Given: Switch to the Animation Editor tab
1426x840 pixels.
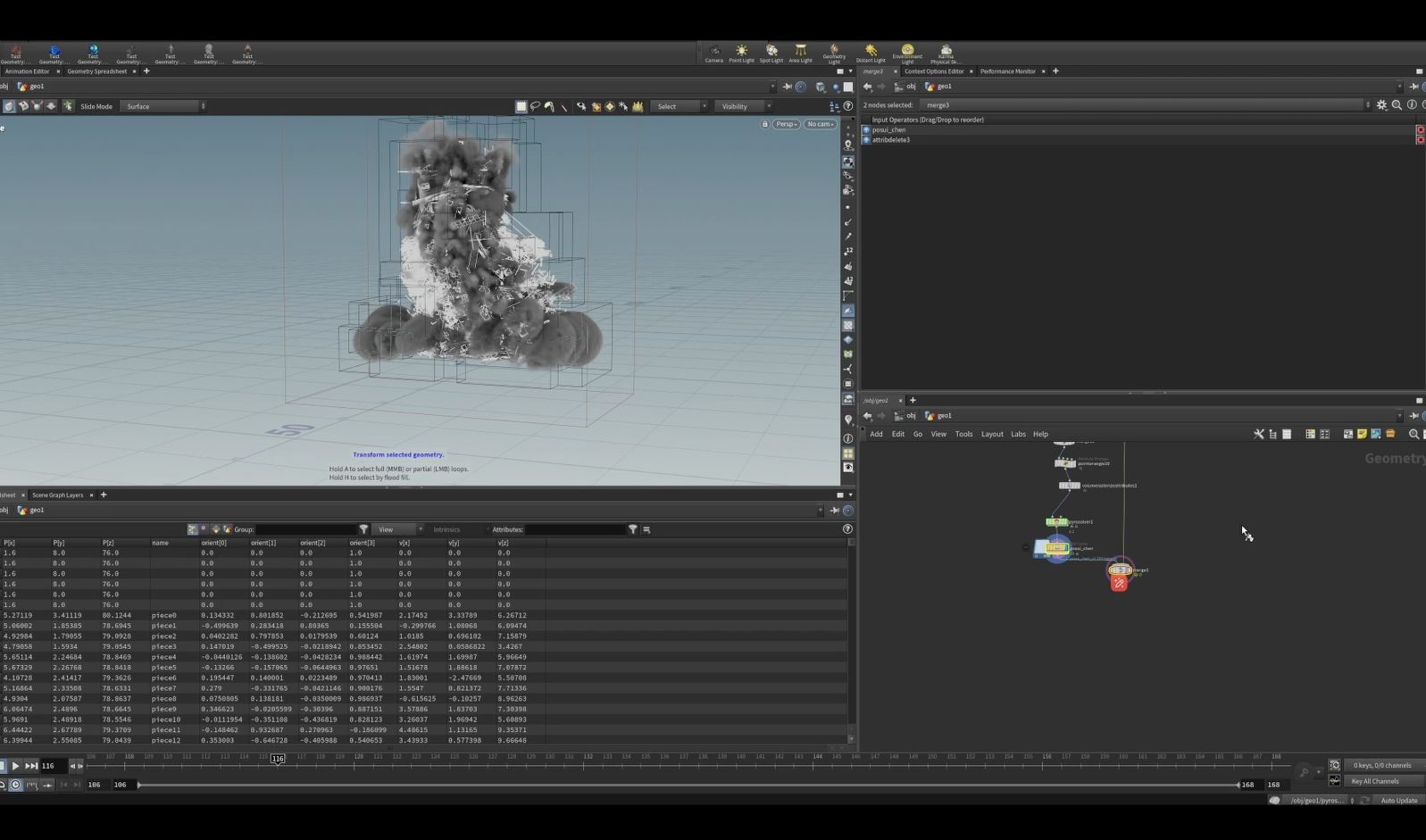Looking at the screenshot, I should [27, 71].
